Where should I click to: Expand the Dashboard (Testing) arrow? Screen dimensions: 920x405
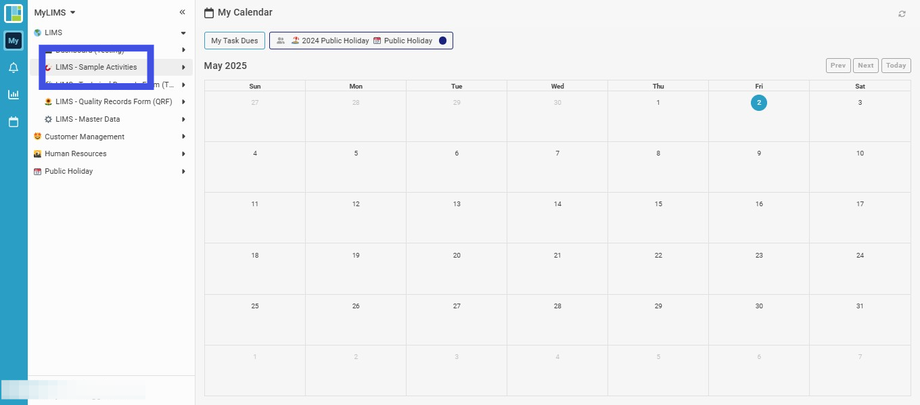pos(184,50)
